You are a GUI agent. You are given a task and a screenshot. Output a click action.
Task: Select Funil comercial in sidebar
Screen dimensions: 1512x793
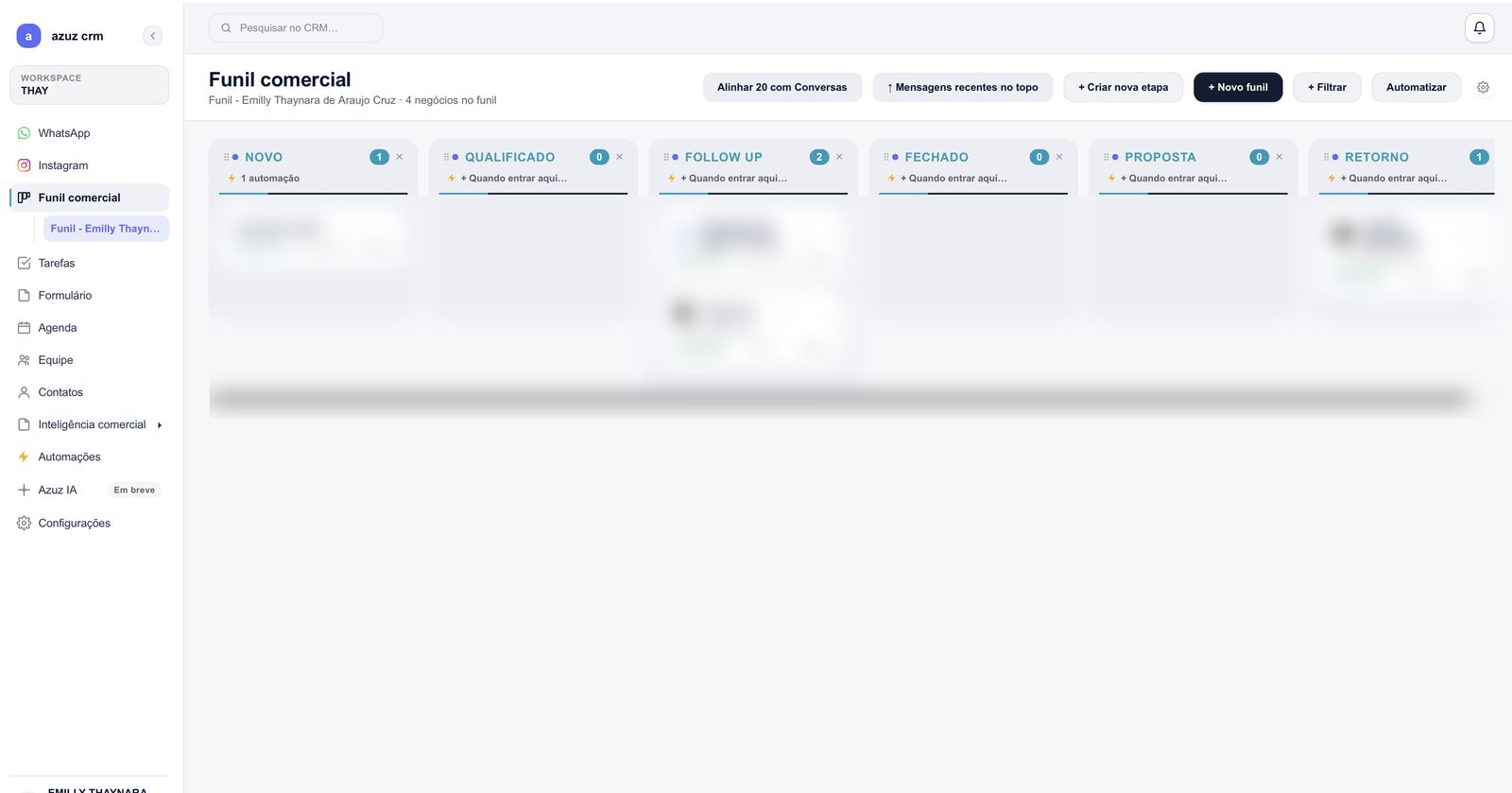89,198
